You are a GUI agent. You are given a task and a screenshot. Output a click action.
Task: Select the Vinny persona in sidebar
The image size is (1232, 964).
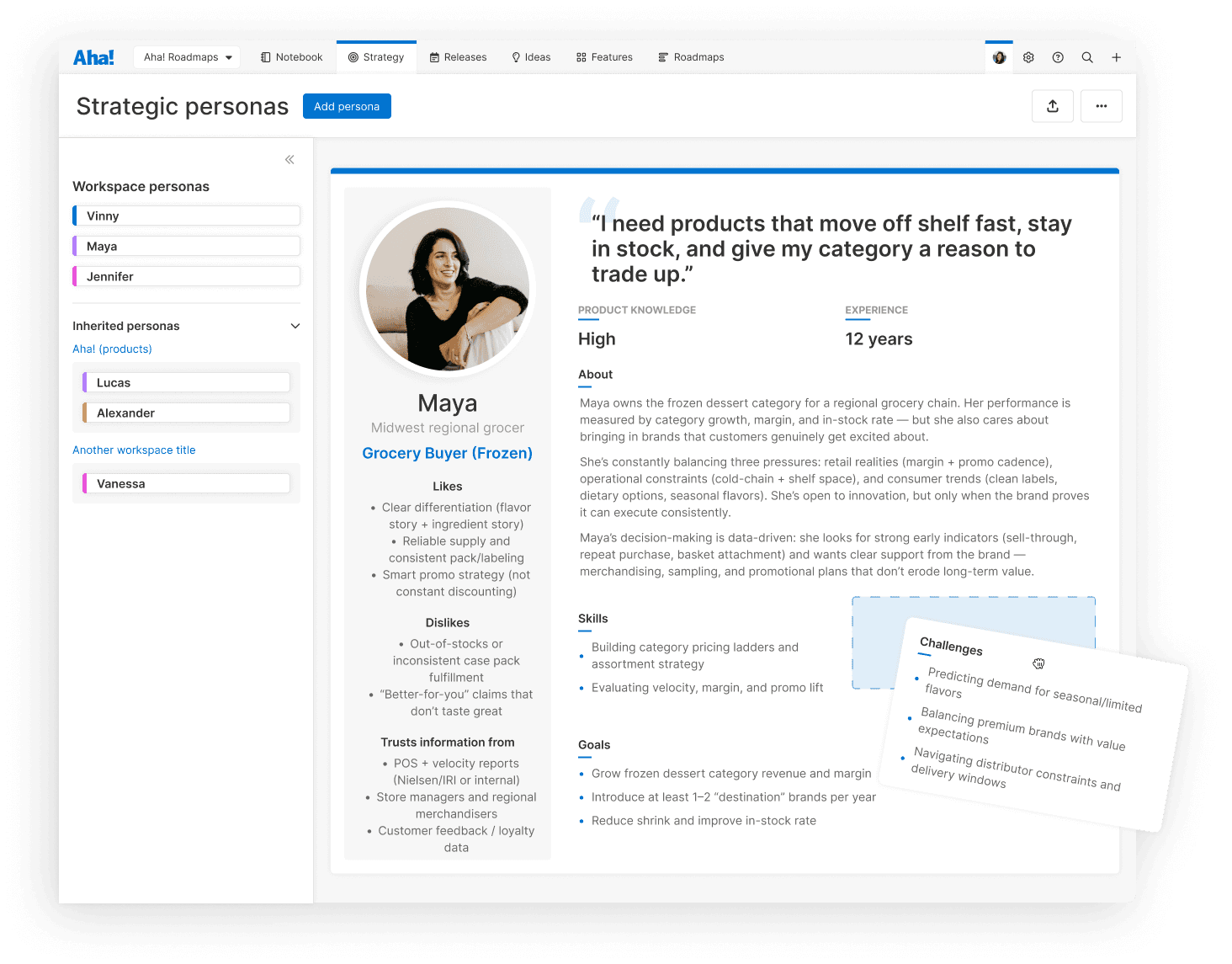click(186, 216)
